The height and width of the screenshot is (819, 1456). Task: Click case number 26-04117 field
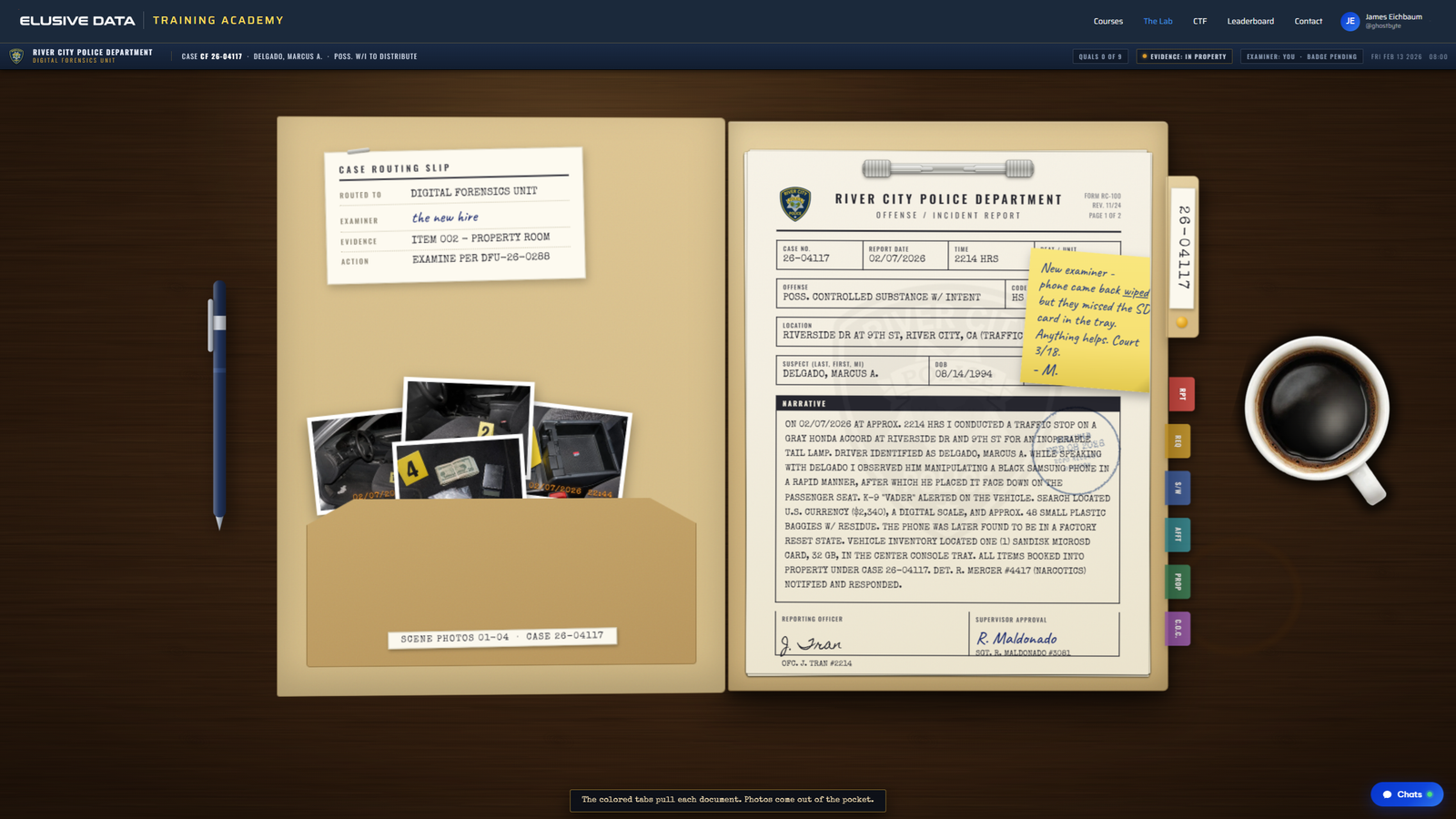pos(819,255)
